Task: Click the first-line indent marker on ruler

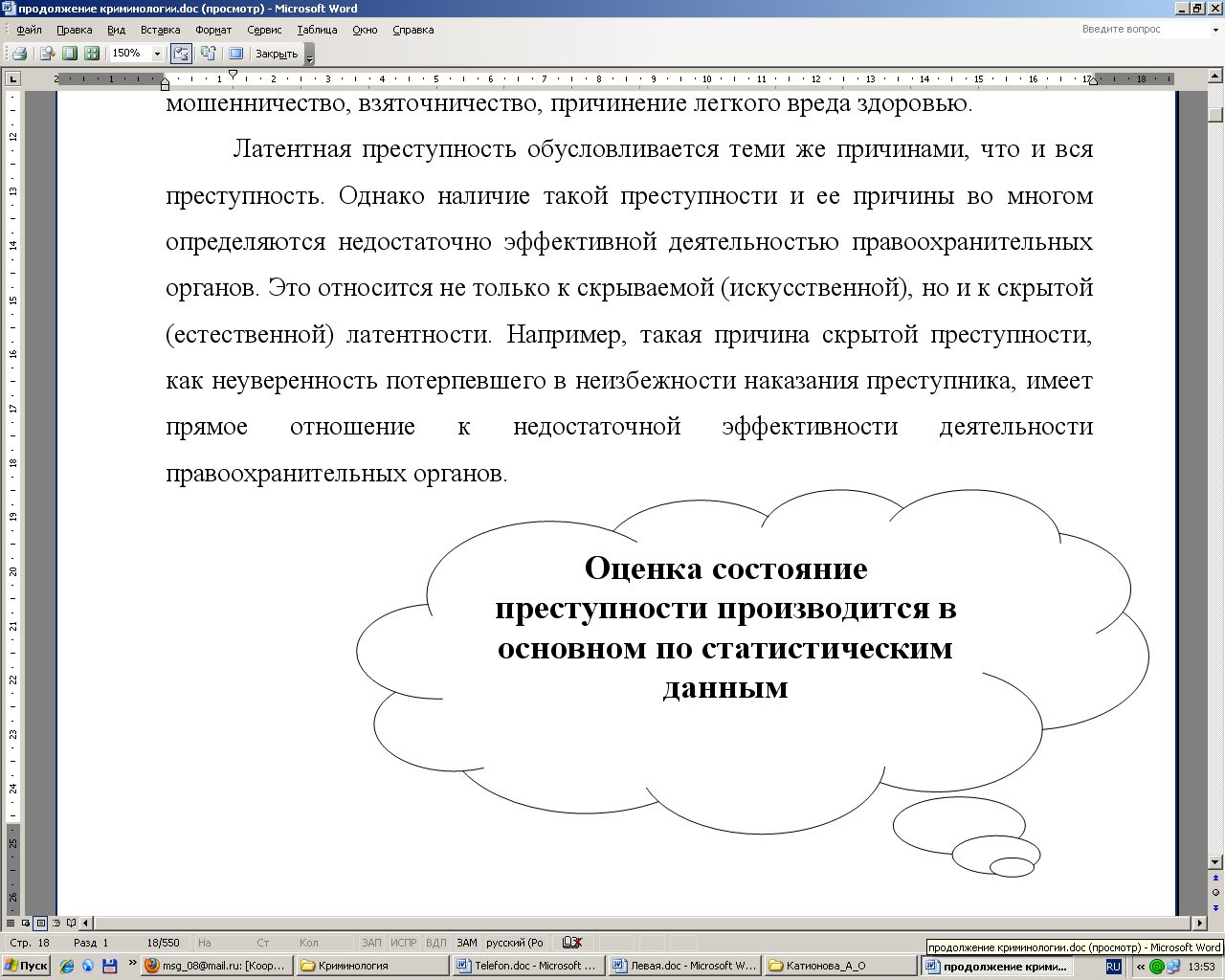Action: point(233,74)
